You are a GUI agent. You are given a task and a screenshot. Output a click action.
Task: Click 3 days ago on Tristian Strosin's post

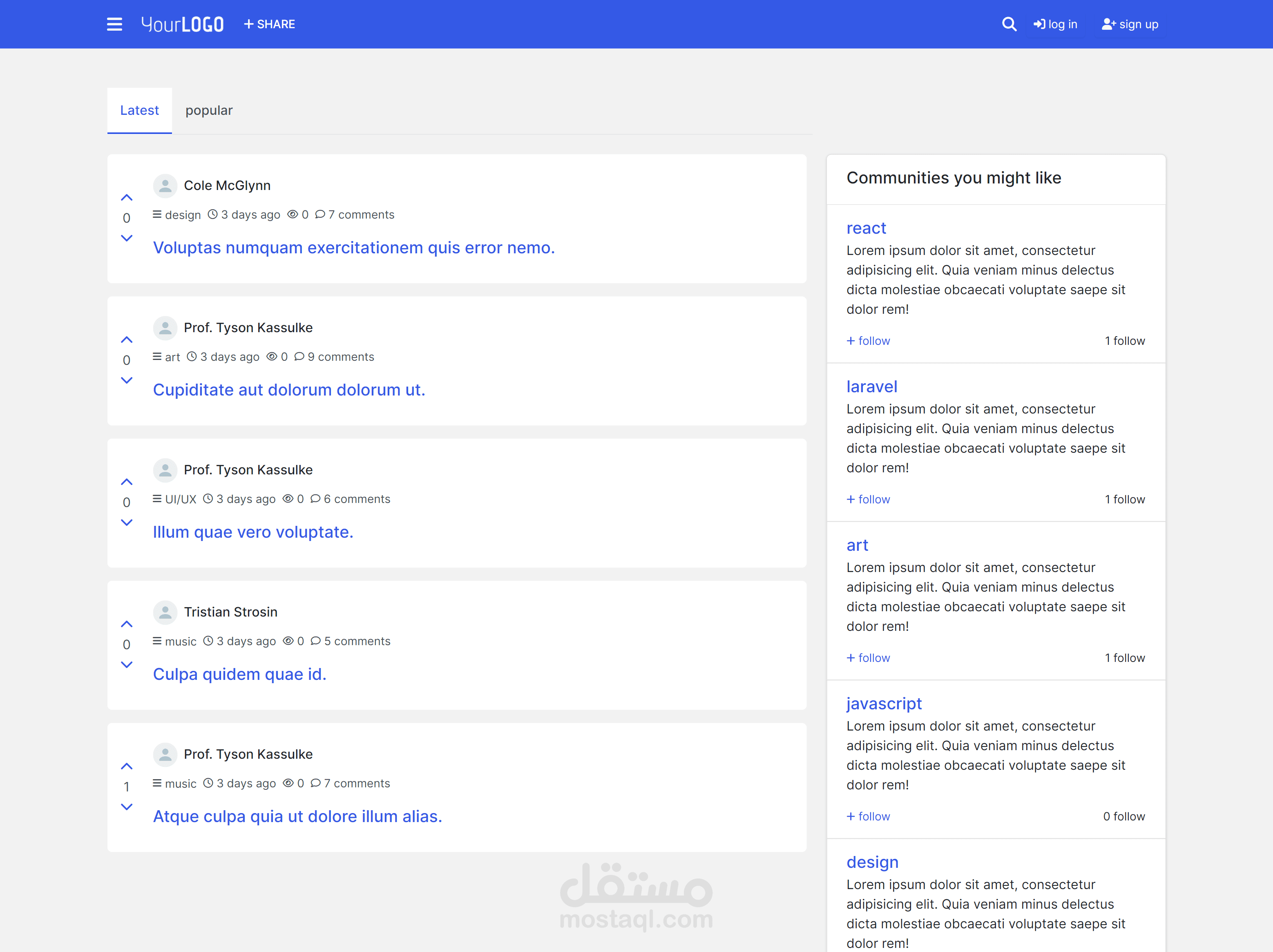[240, 641]
